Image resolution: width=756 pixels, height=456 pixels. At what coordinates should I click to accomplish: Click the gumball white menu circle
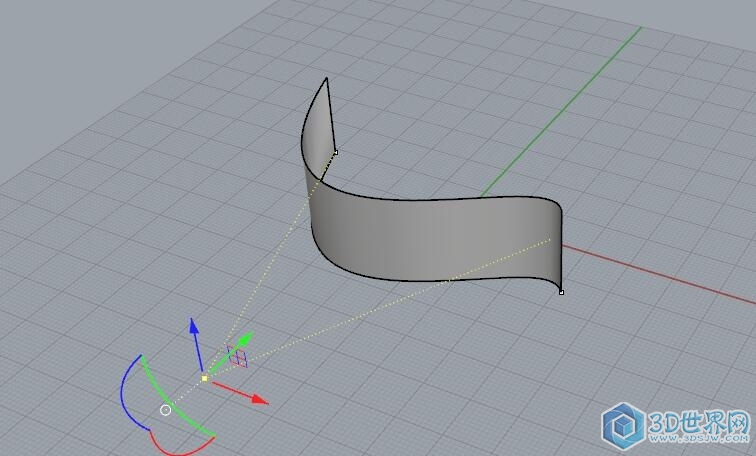tap(165, 410)
